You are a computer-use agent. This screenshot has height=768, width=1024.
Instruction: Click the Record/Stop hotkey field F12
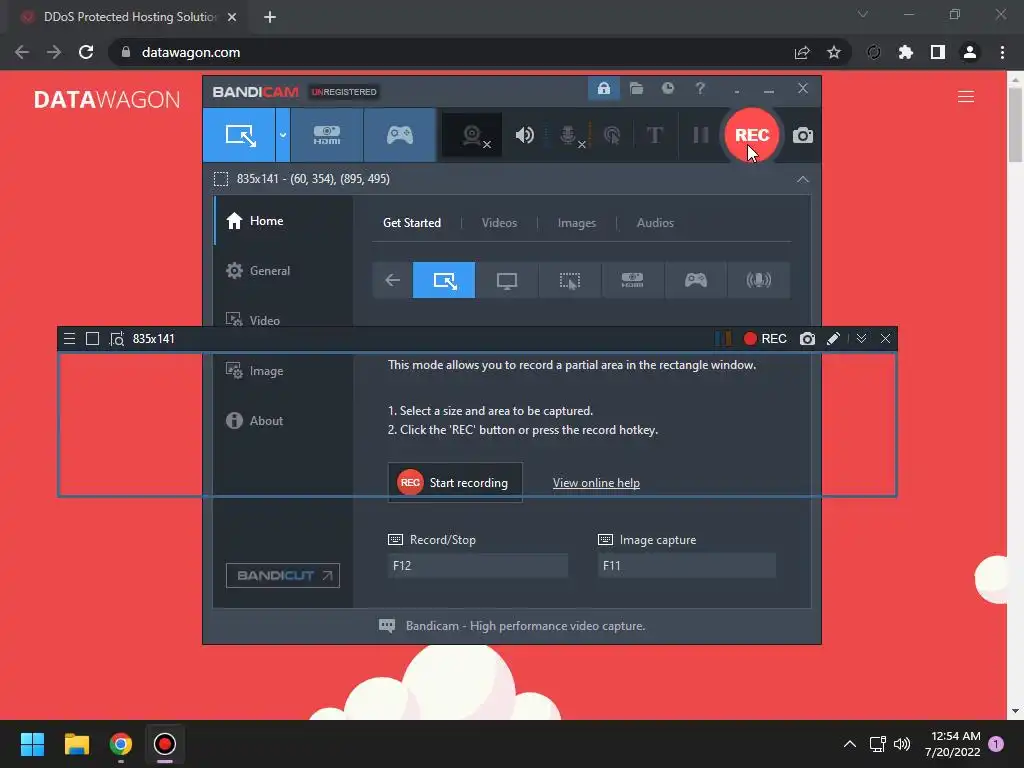(x=477, y=566)
